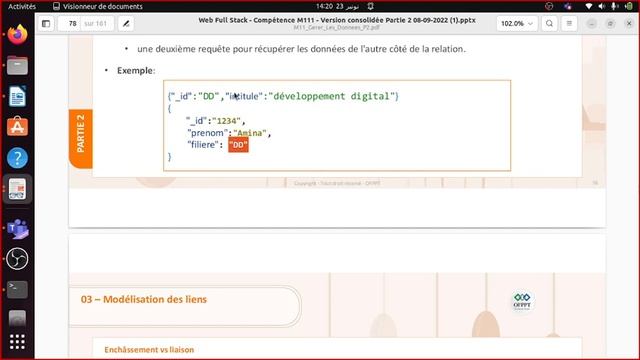Click the mounted drive icon in dock

(17, 318)
